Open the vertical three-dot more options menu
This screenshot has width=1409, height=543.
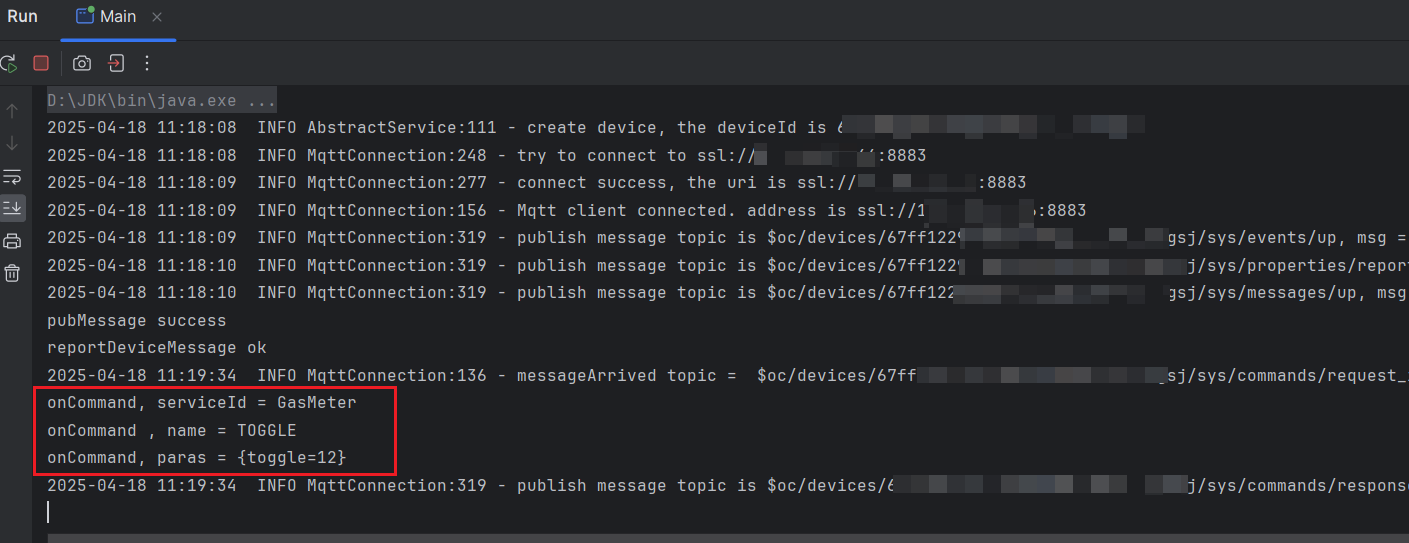click(x=147, y=63)
